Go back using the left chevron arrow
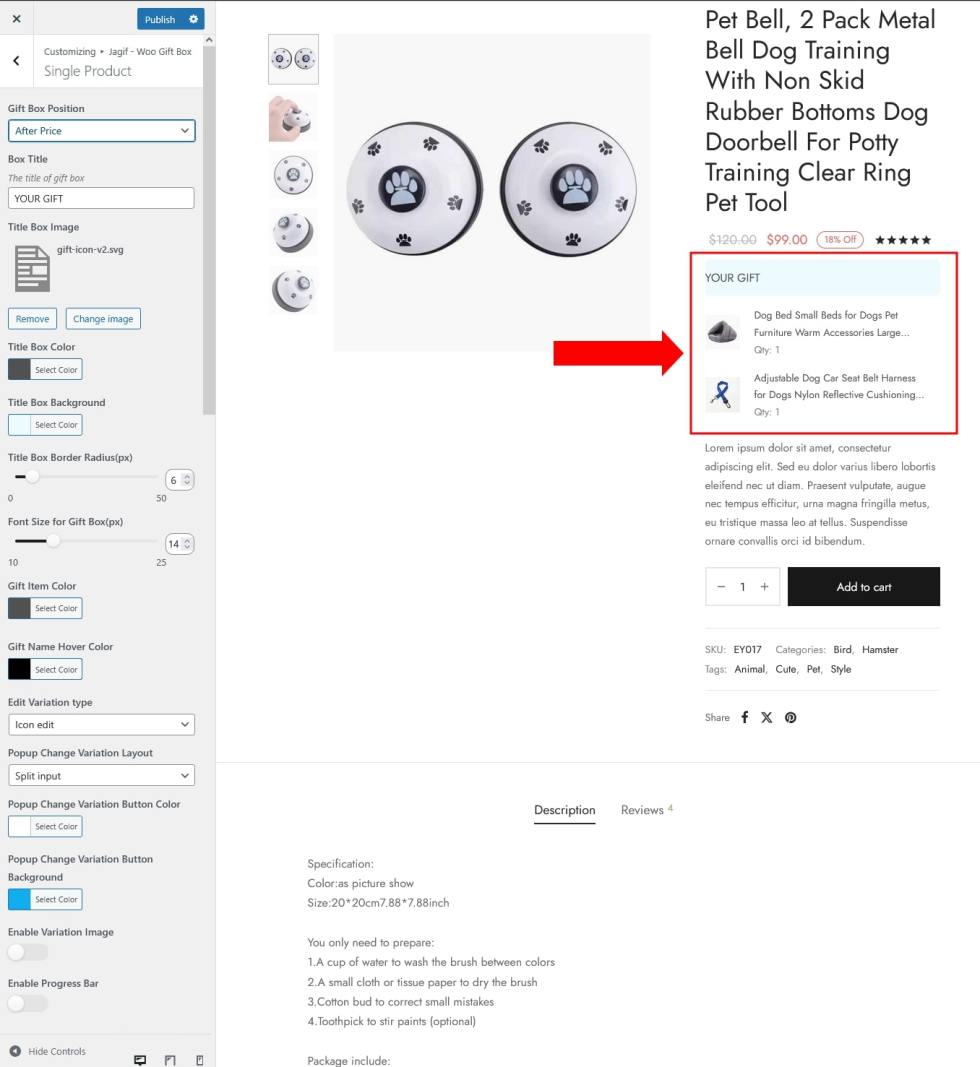Screen dimensions: 980x1067 (x=16, y=61)
